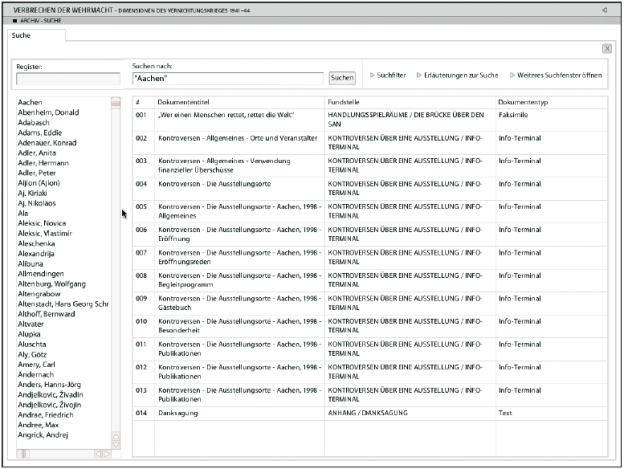Expand Erläuterungen zur Suche
624x469 pixels.
[461, 76]
